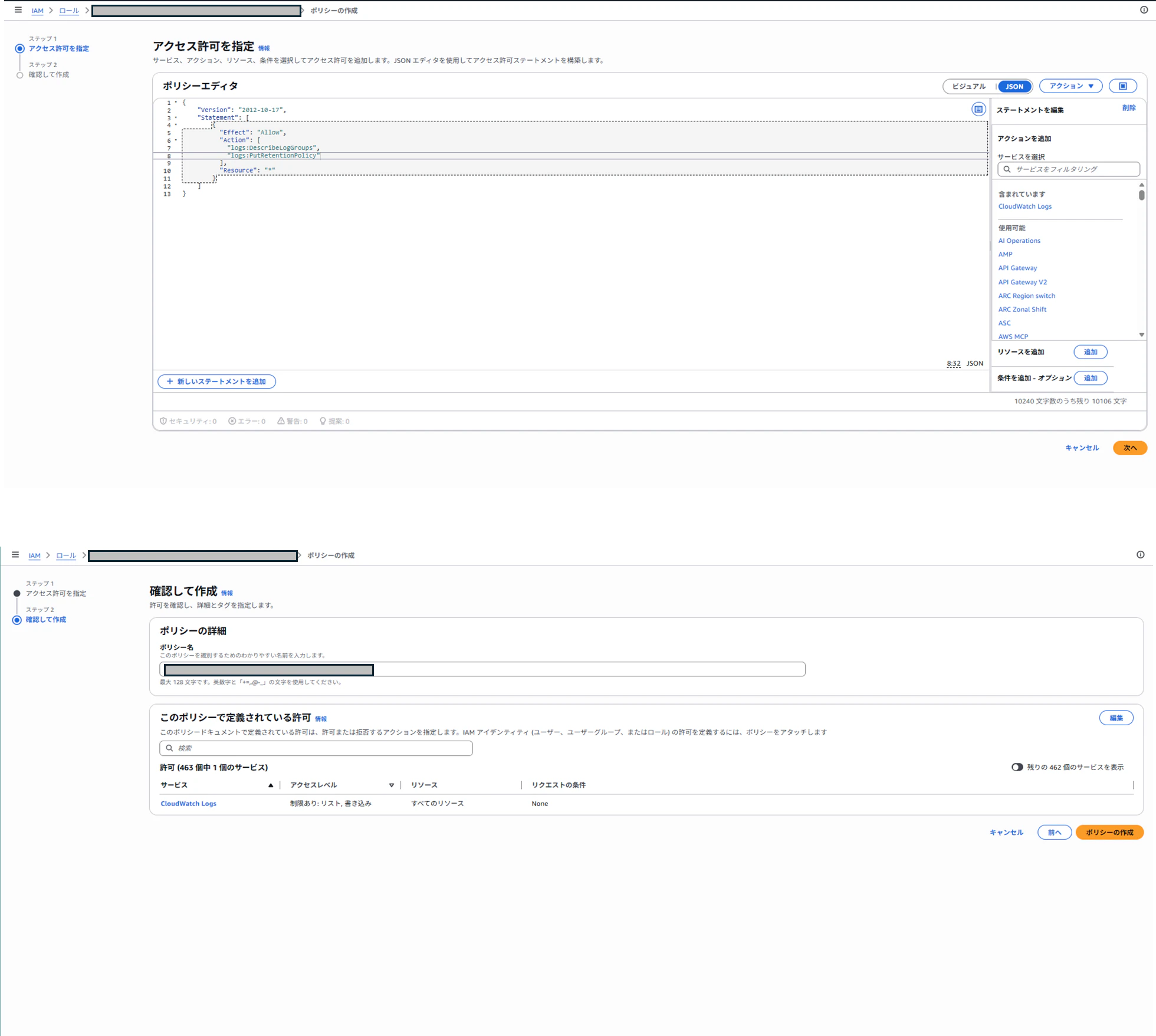Open the hamburger navigation menu on policy editor page

click(18, 10)
